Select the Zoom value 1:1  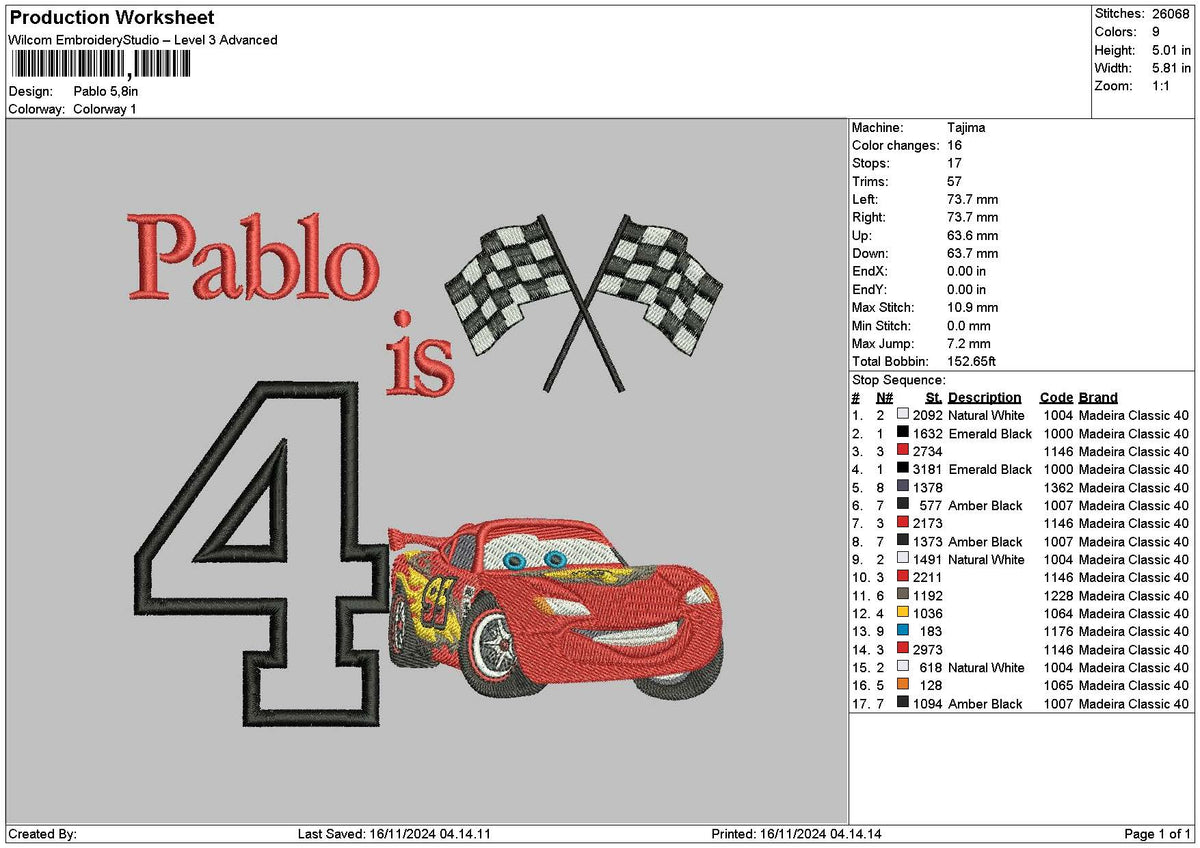1163,86
